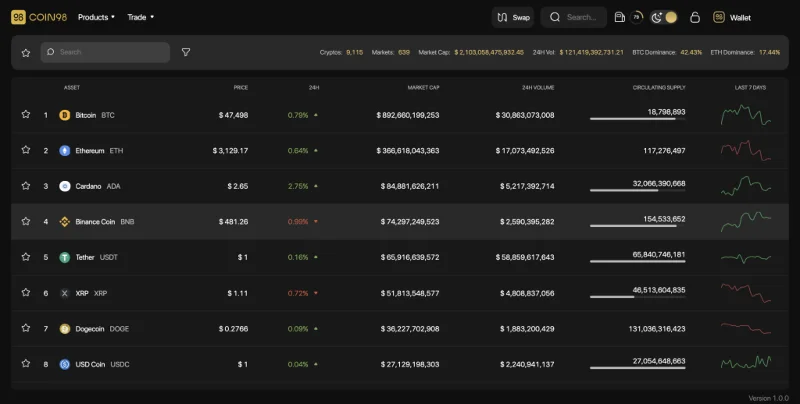Click Ethereum price $3,129.17
Viewport: 800px width, 404px height.
click(231, 150)
